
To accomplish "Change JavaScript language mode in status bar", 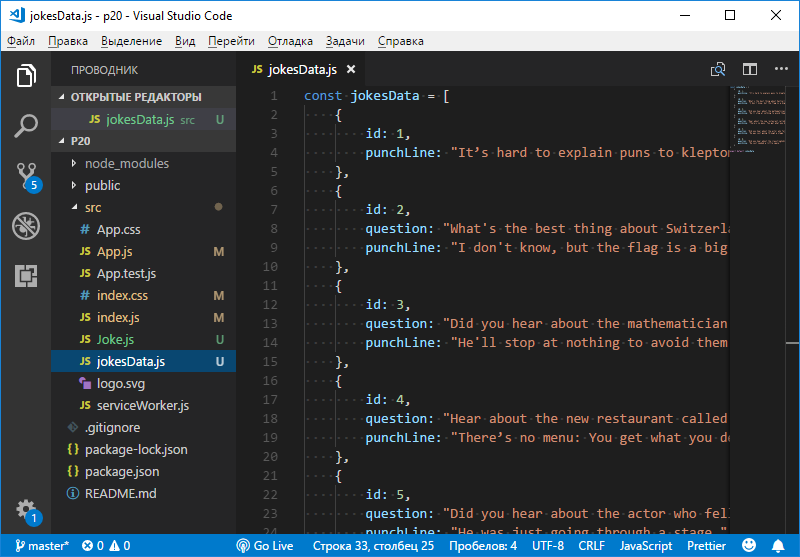I will click(645, 546).
